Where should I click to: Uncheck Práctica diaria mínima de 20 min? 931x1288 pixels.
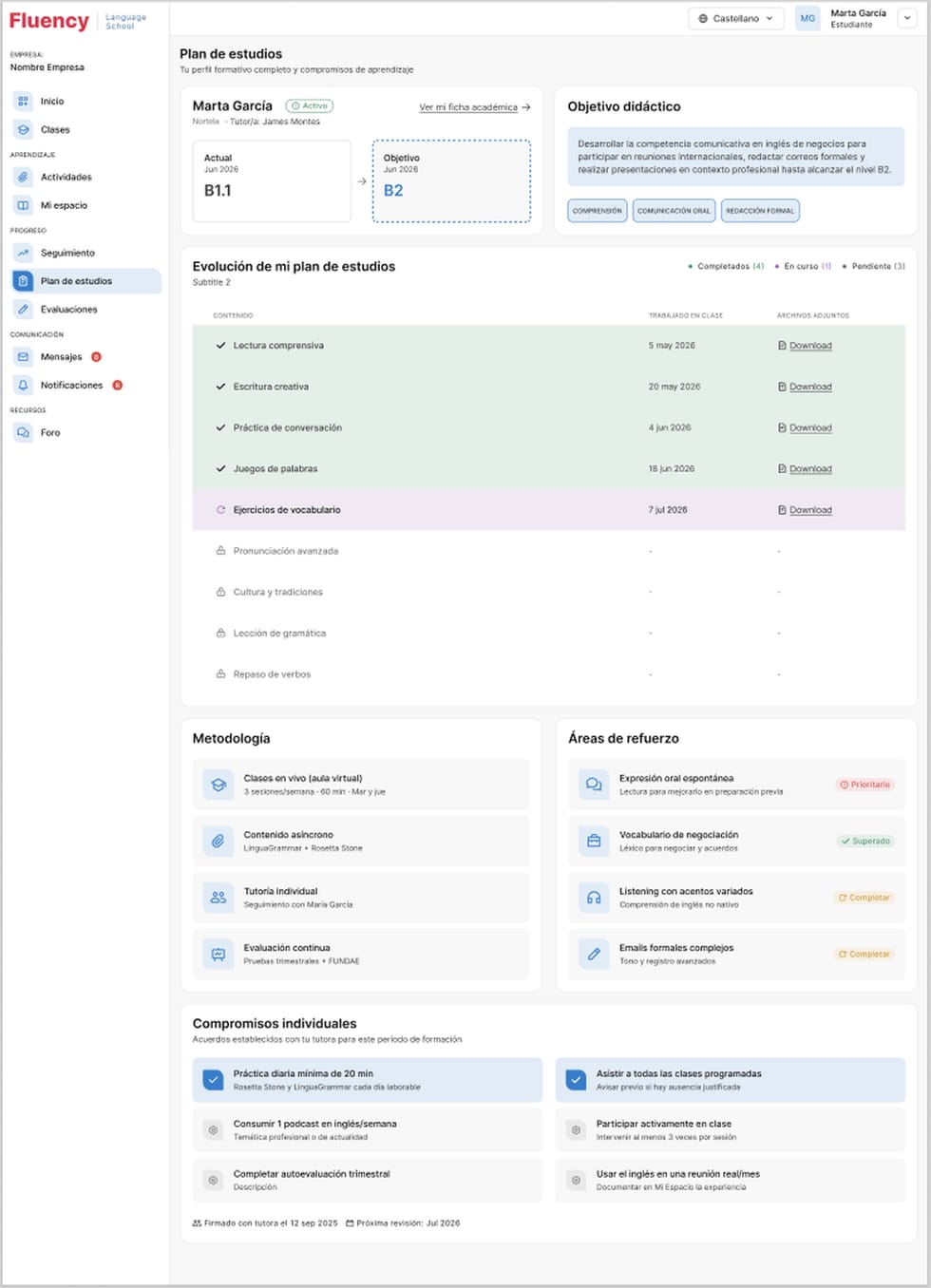point(214,1080)
